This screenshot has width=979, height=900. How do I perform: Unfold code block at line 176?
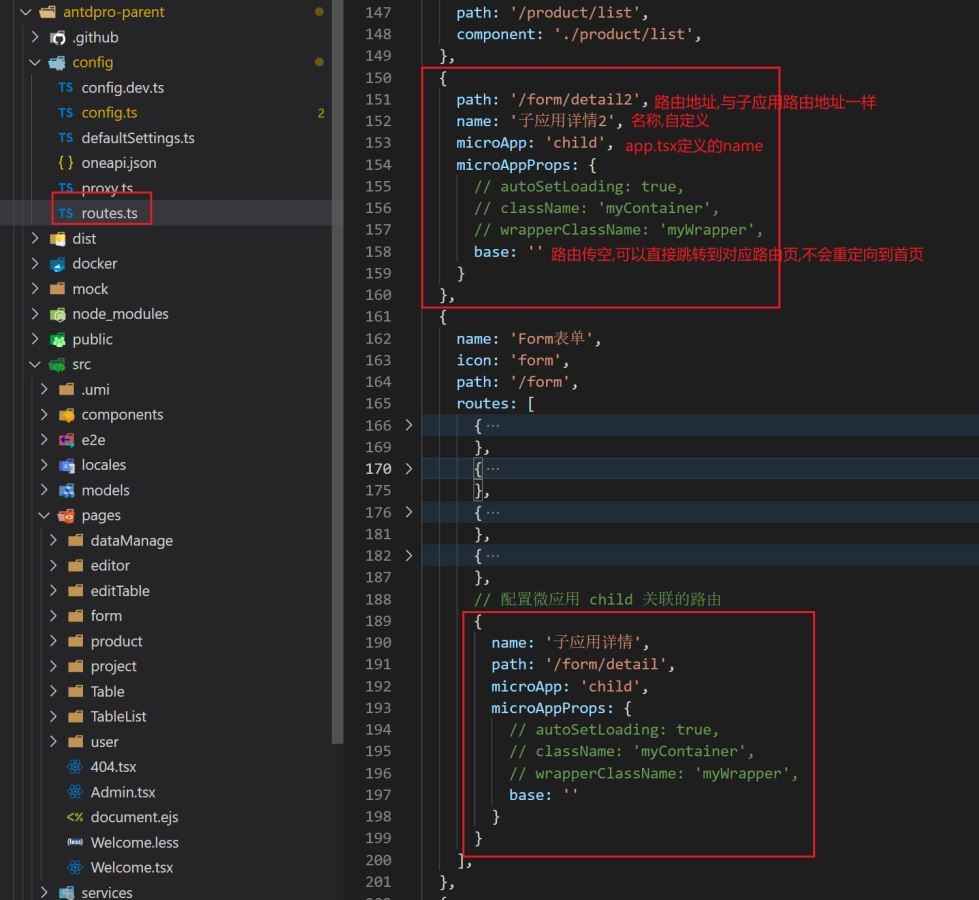tap(408, 512)
